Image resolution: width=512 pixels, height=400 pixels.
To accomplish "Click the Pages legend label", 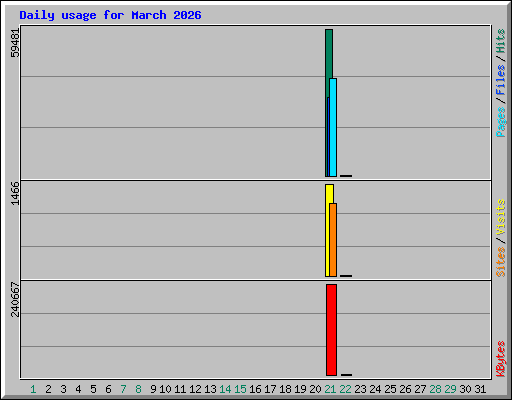I will pos(500,122).
